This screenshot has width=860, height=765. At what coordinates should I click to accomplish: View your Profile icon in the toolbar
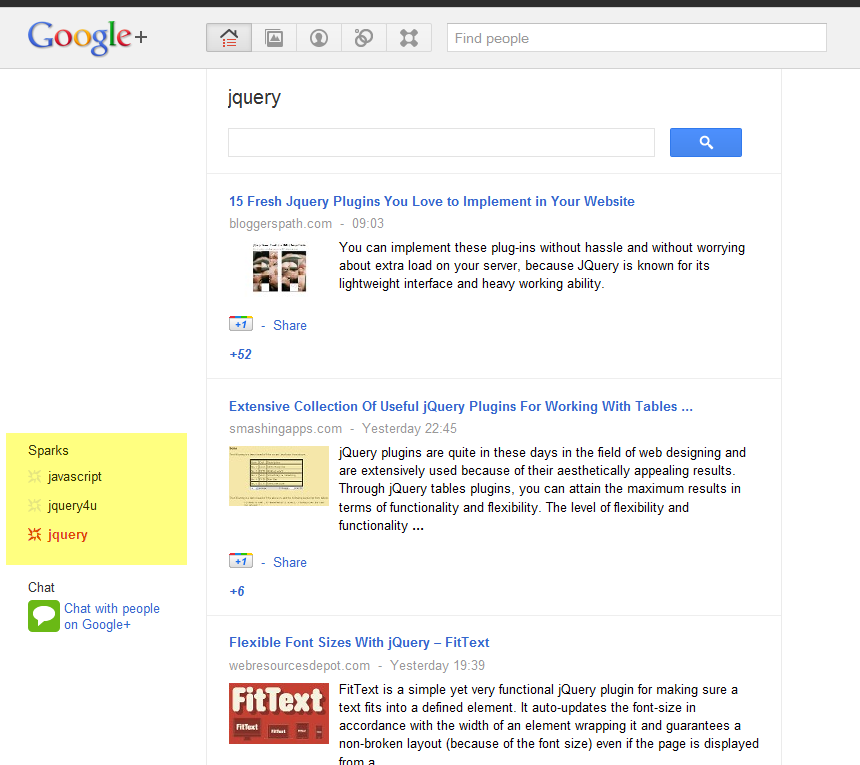tap(318, 37)
